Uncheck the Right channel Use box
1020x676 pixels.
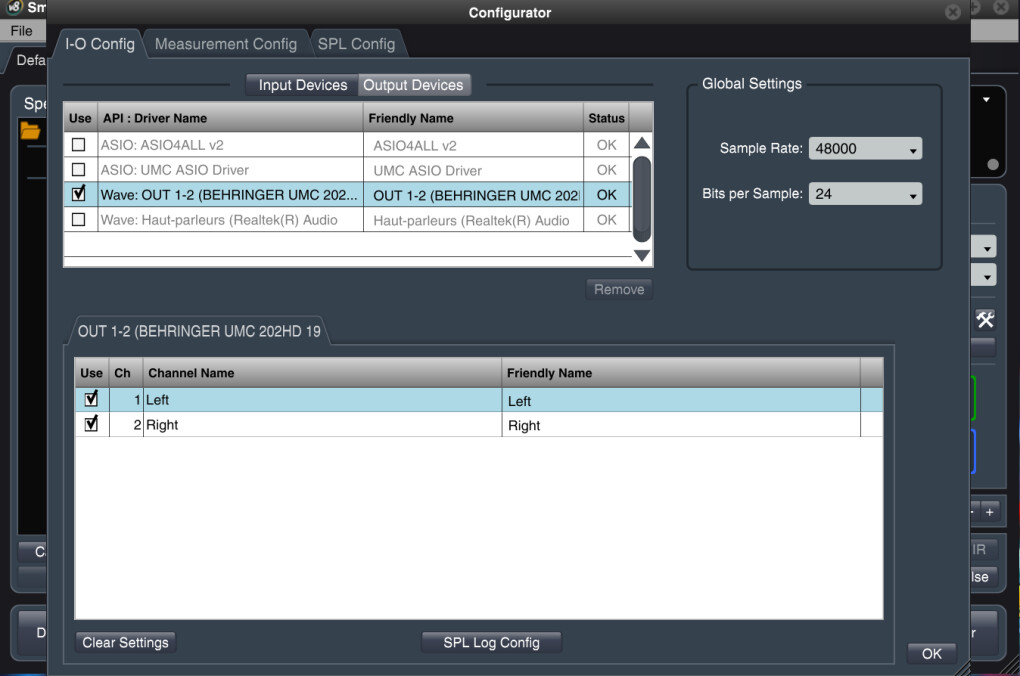91,424
